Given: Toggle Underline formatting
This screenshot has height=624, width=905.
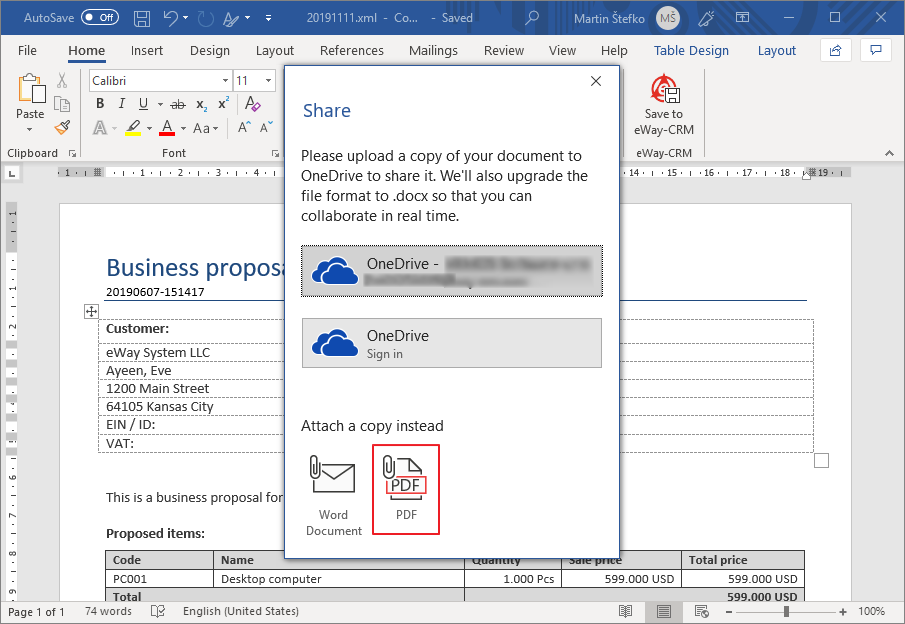Looking at the screenshot, I should 143,103.
